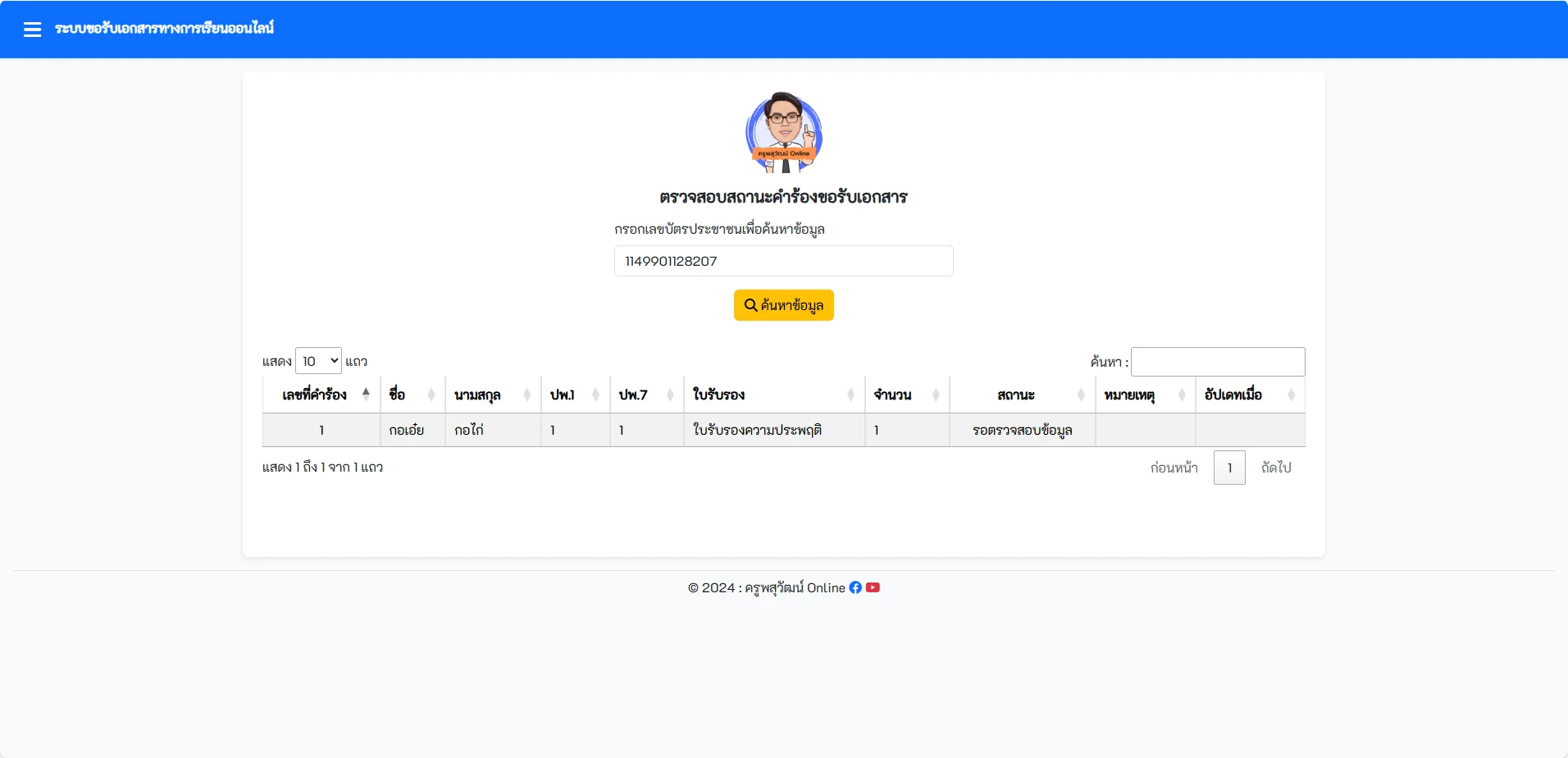Sort table by ปพ.1 column
1568x758 pixels.
click(575, 395)
